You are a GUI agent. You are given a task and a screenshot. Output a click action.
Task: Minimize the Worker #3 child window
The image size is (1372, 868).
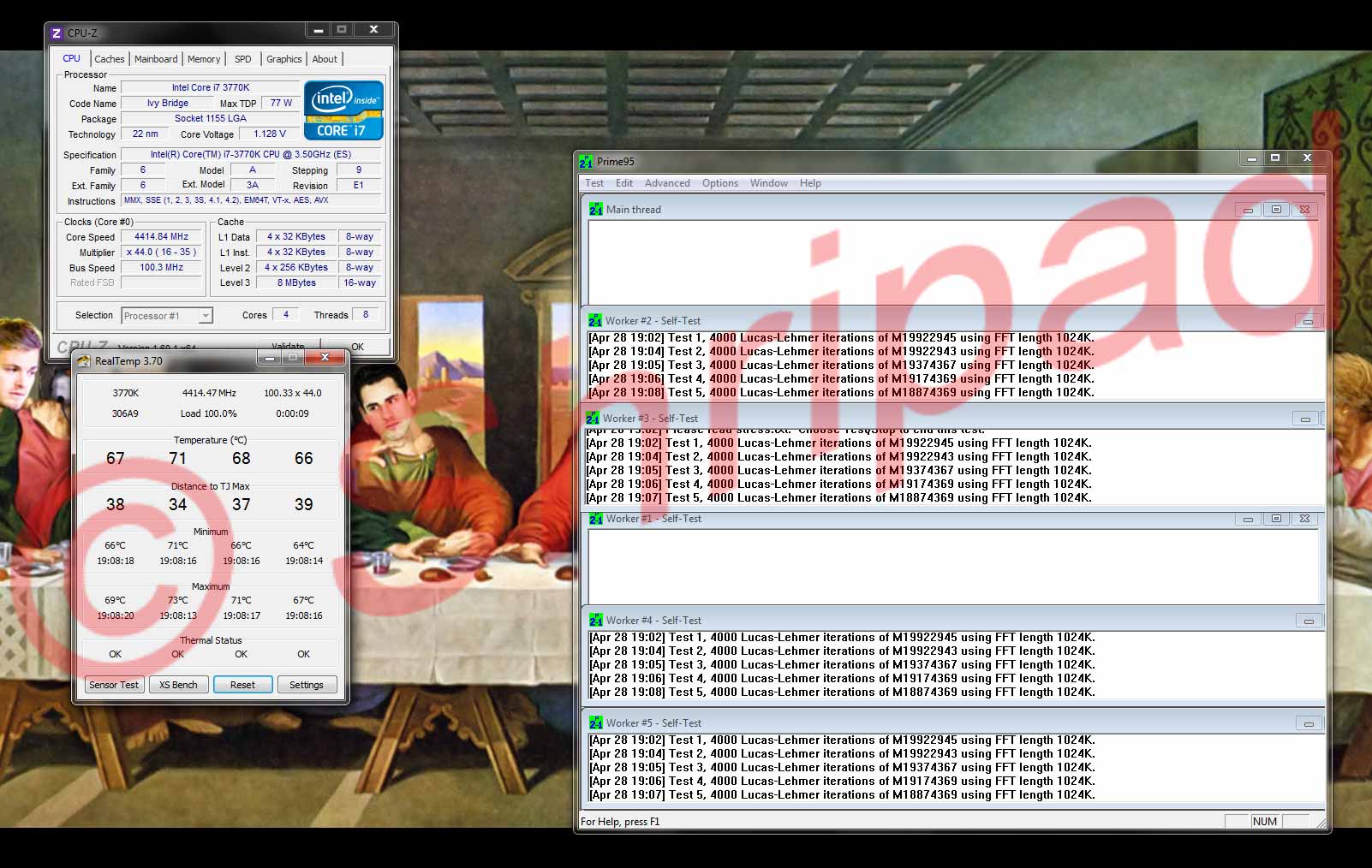point(1305,419)
